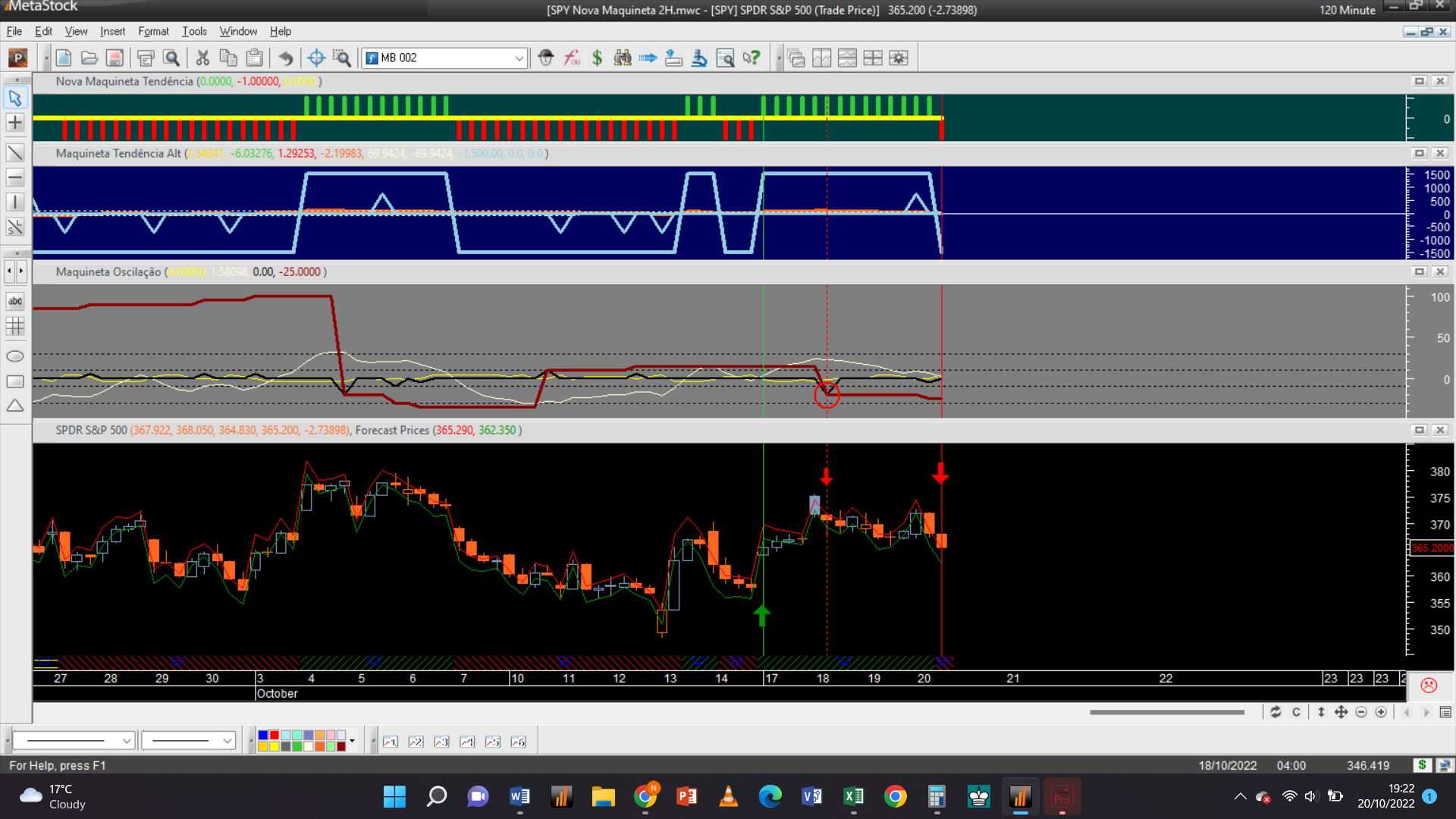Click the undo arrow icon
The image size is (1456, 819).
pyautogui.click(x=285, y=58)
